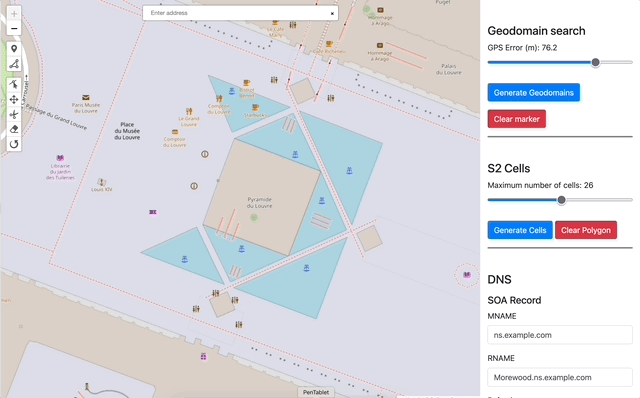The image size is (640, 398).
Task: Click the PenTablet label at bottom
Action: (x=316, y=392)
